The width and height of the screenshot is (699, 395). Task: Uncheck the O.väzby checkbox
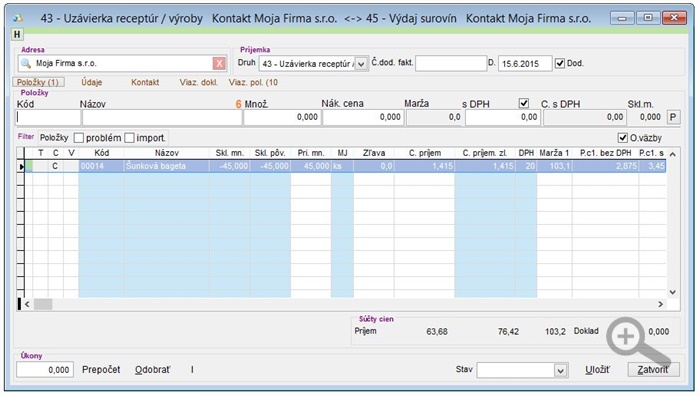click(x=623, y=138)
